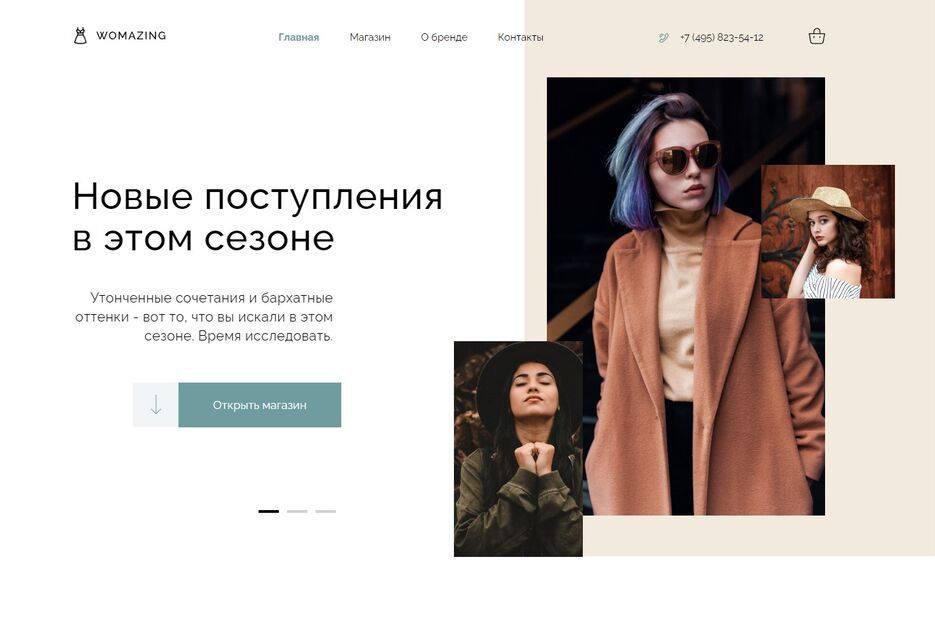The width and height of the screenshot is (935, 639).
Task: Click the Новые поступления headline
Action: [258, 217]
